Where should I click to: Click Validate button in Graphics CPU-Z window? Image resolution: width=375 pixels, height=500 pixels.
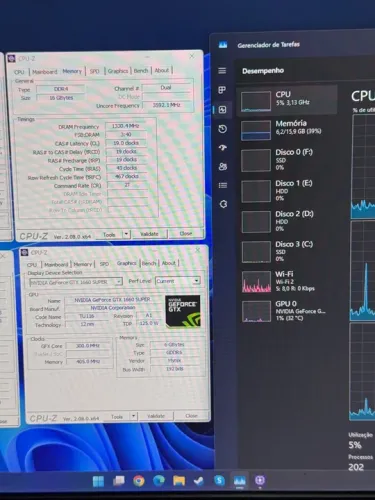[156, 416]
